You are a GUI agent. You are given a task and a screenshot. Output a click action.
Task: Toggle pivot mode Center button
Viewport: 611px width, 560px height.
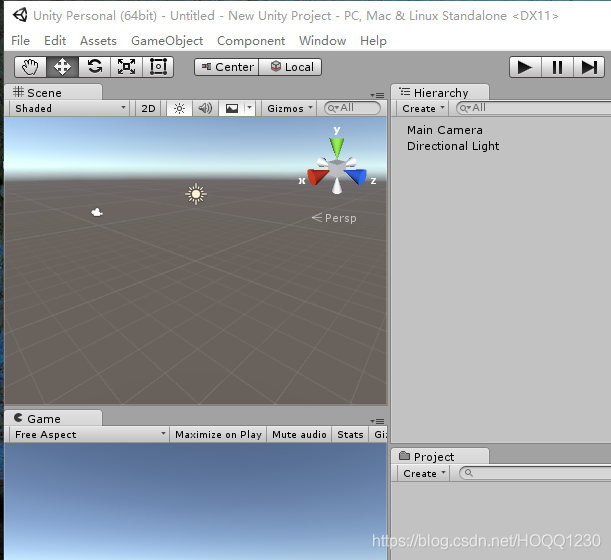227,67
